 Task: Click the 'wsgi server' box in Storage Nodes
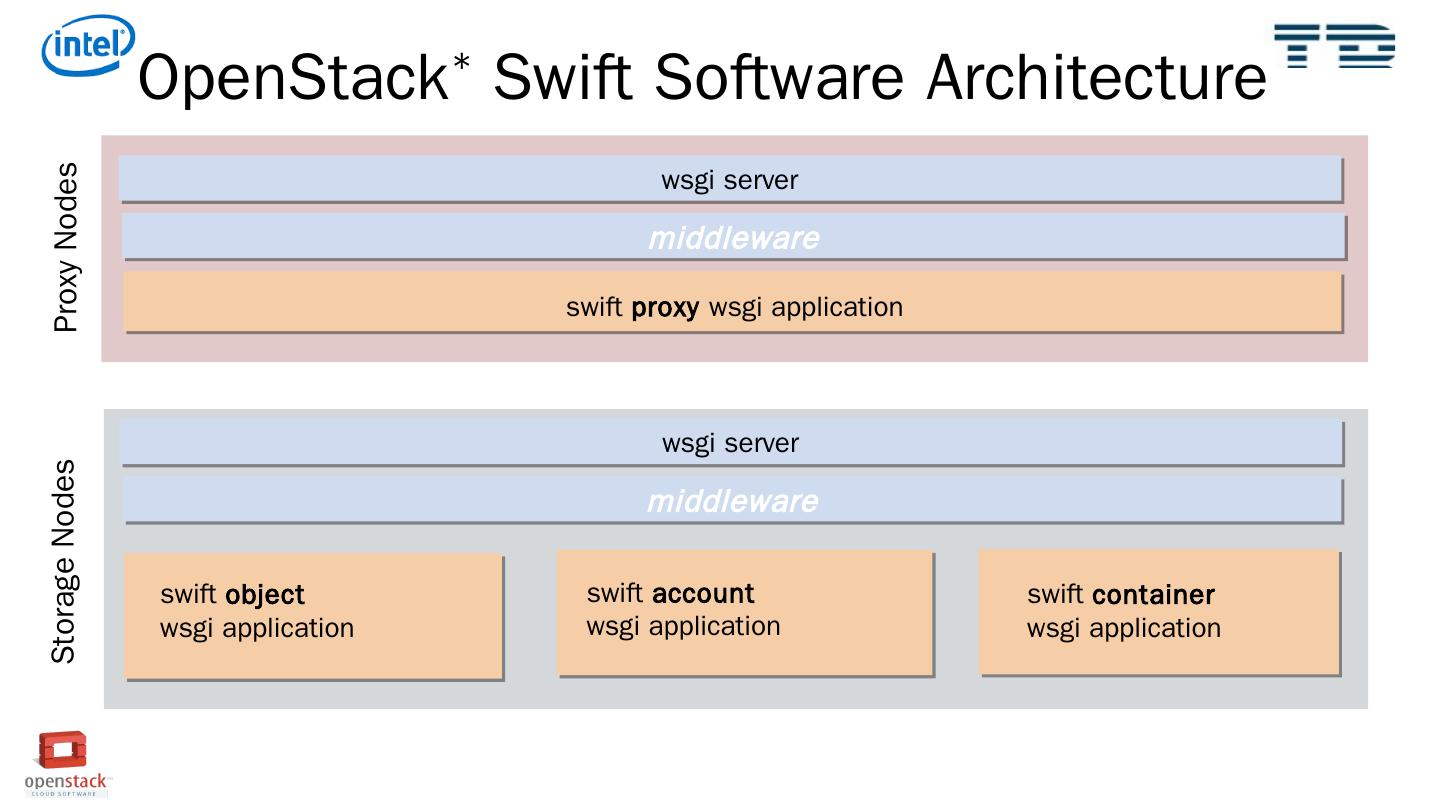tap(732, 443)
